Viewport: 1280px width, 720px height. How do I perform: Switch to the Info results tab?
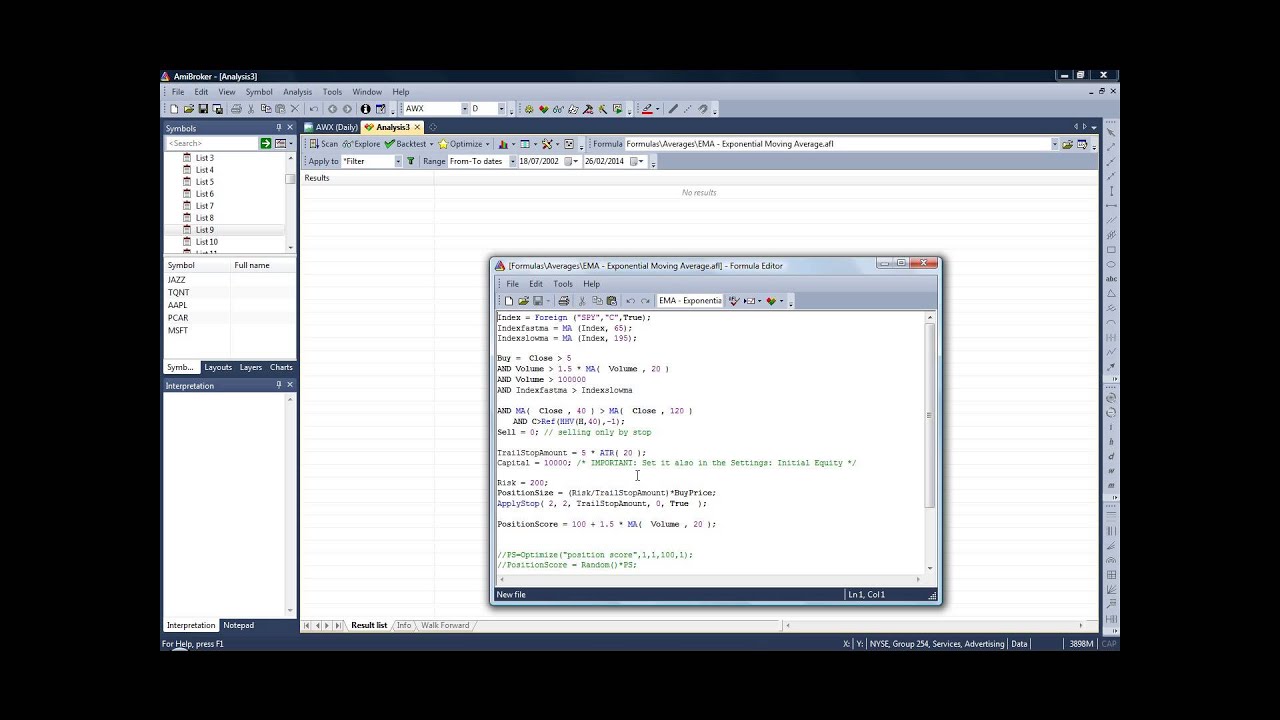pos(404,625)
